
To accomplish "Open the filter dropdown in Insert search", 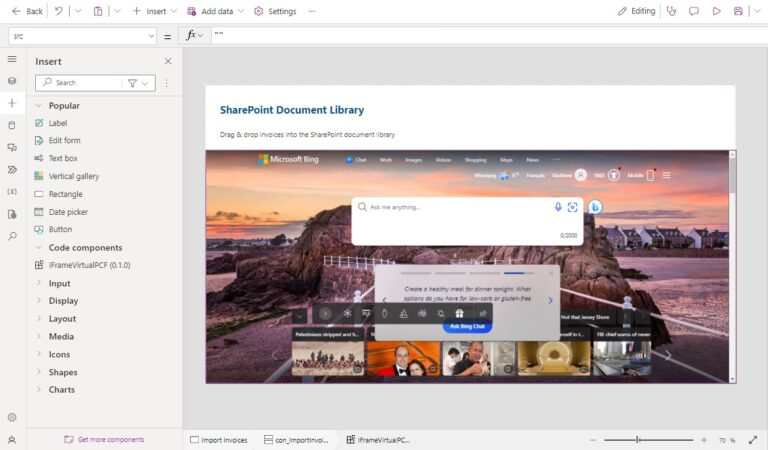I will click(x=139, y=83).
